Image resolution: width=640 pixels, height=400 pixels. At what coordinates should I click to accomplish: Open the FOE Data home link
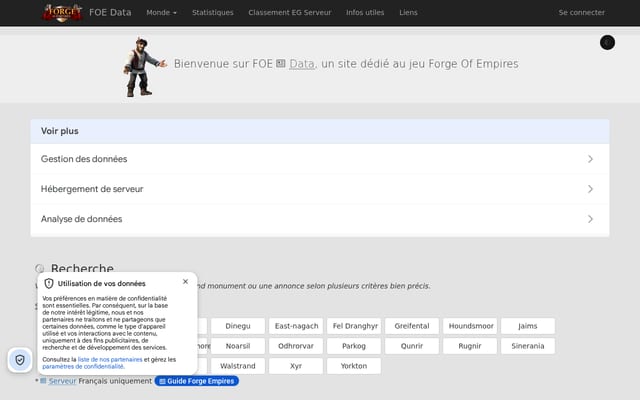point(110,13)
